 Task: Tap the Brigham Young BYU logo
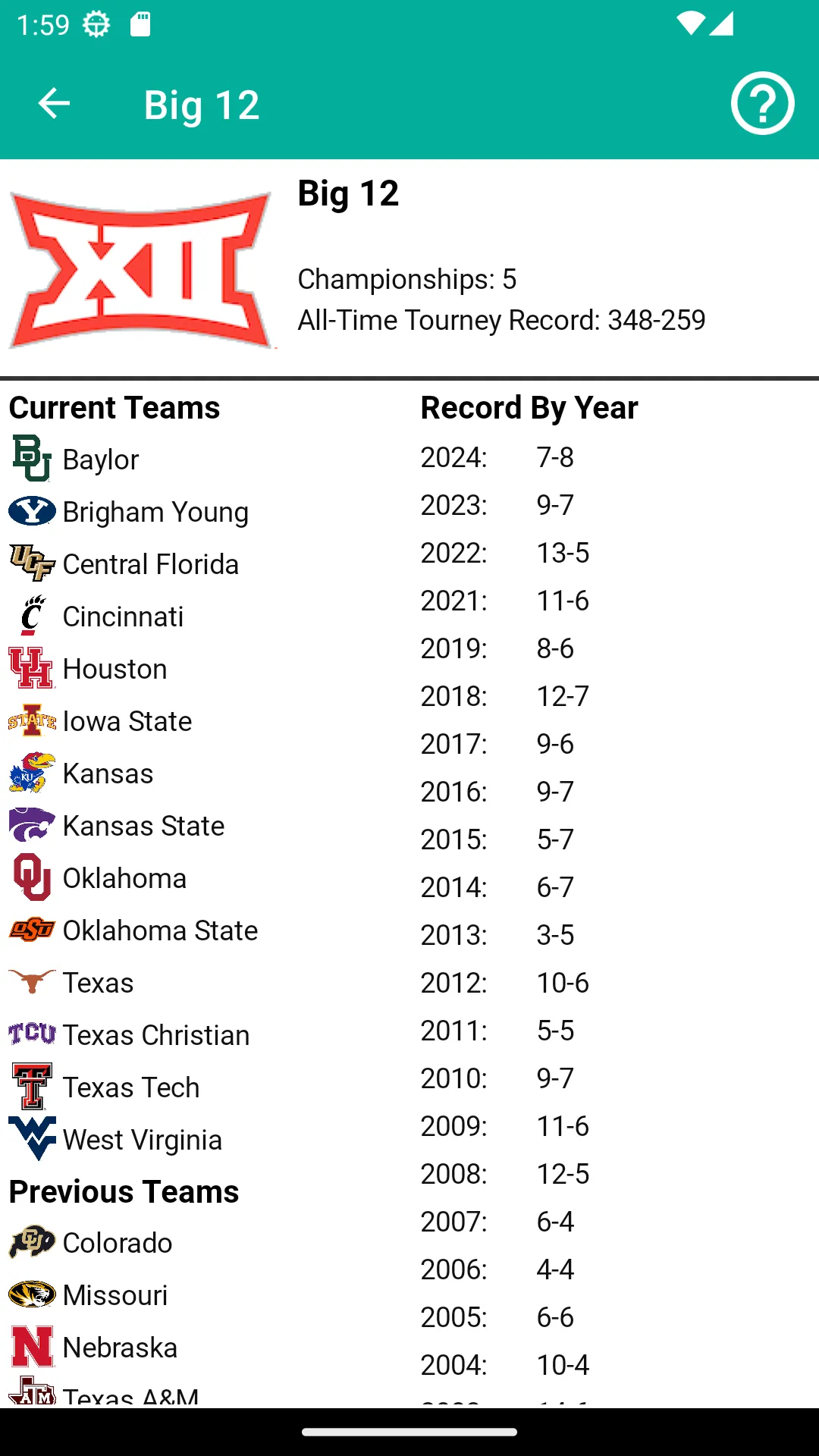click(x=32, y=511)
